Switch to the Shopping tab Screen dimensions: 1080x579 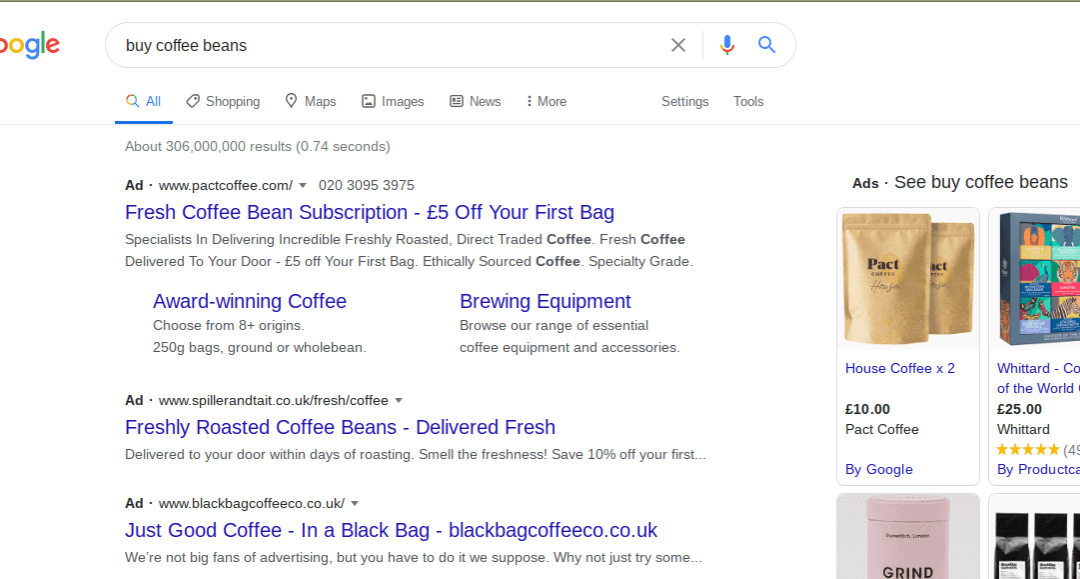pyautogui.click(x=223, y=101)
